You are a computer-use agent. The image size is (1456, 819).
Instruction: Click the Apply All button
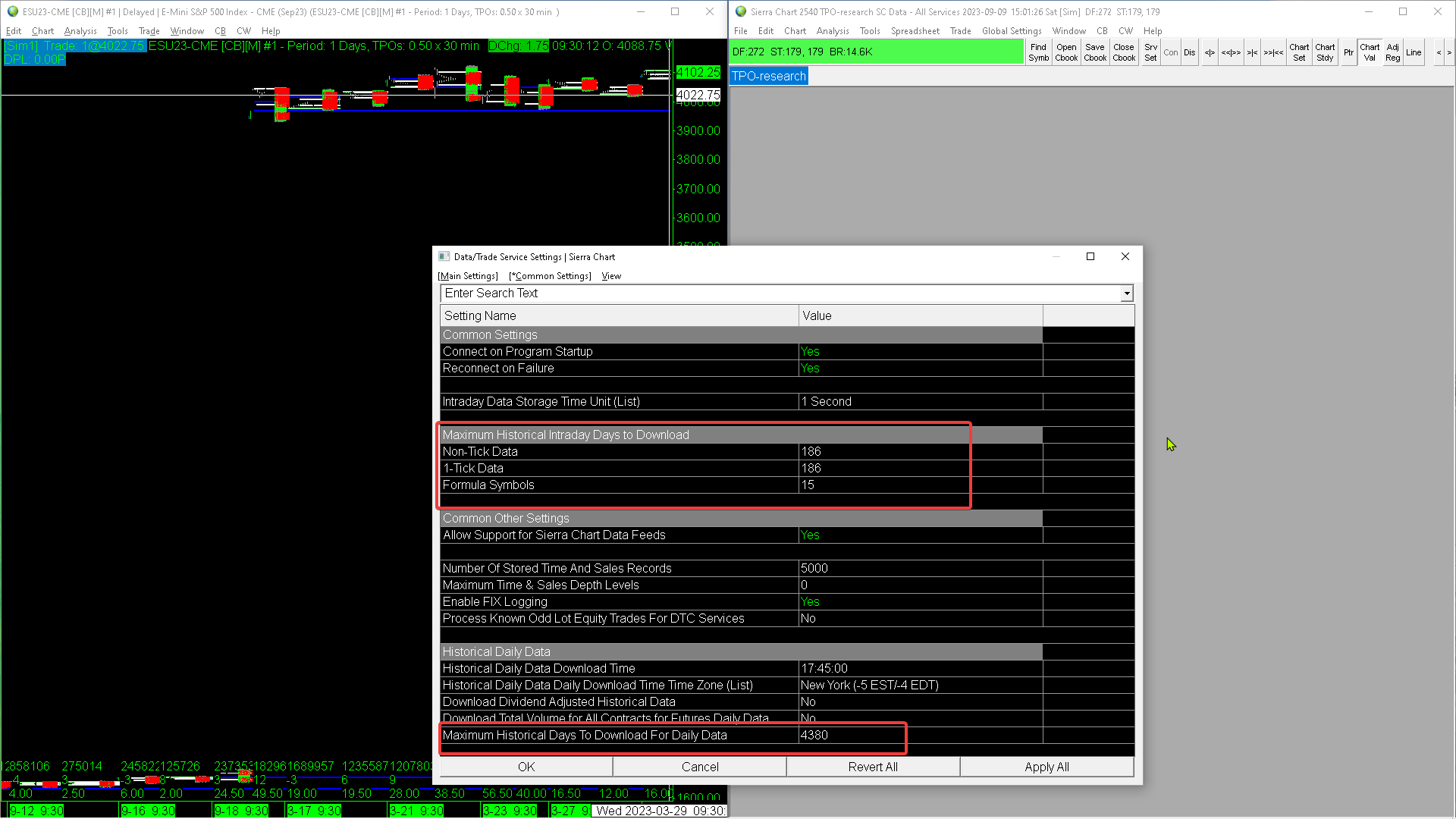click(1046, 767)
